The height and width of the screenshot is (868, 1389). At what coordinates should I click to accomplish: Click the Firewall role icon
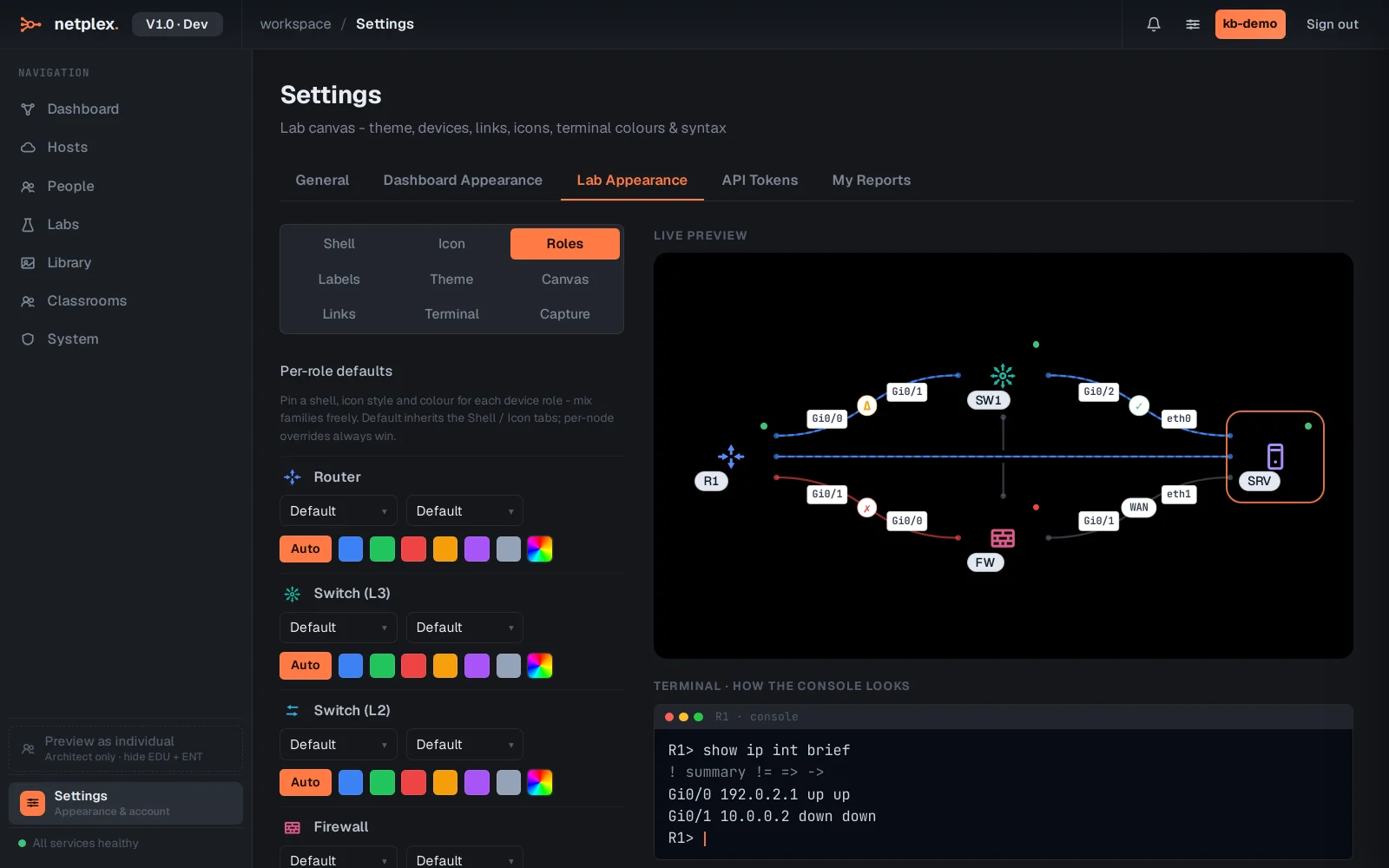[x=293, y=827]
